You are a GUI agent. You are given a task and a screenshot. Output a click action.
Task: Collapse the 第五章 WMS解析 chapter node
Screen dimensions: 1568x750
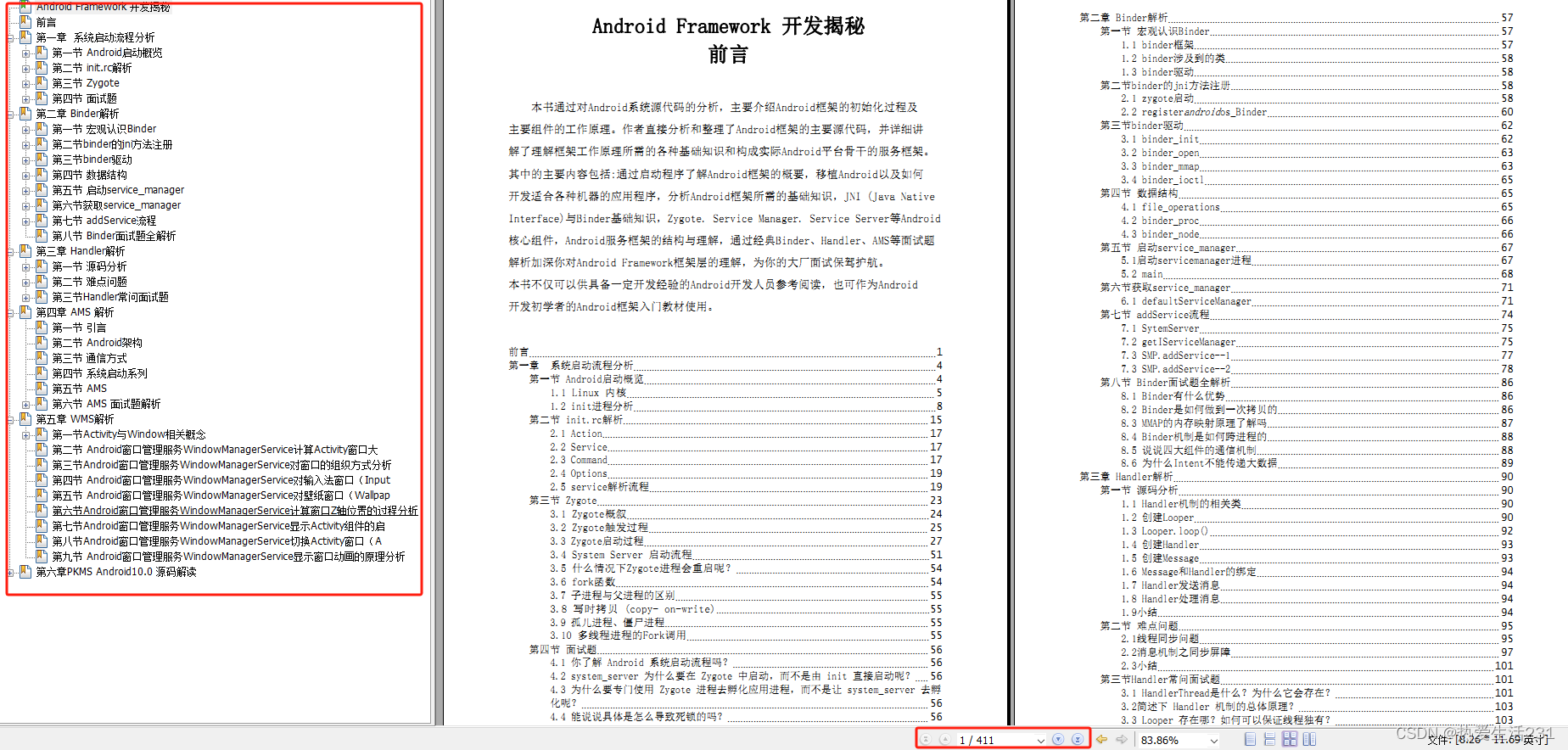(x=10, y=420)
